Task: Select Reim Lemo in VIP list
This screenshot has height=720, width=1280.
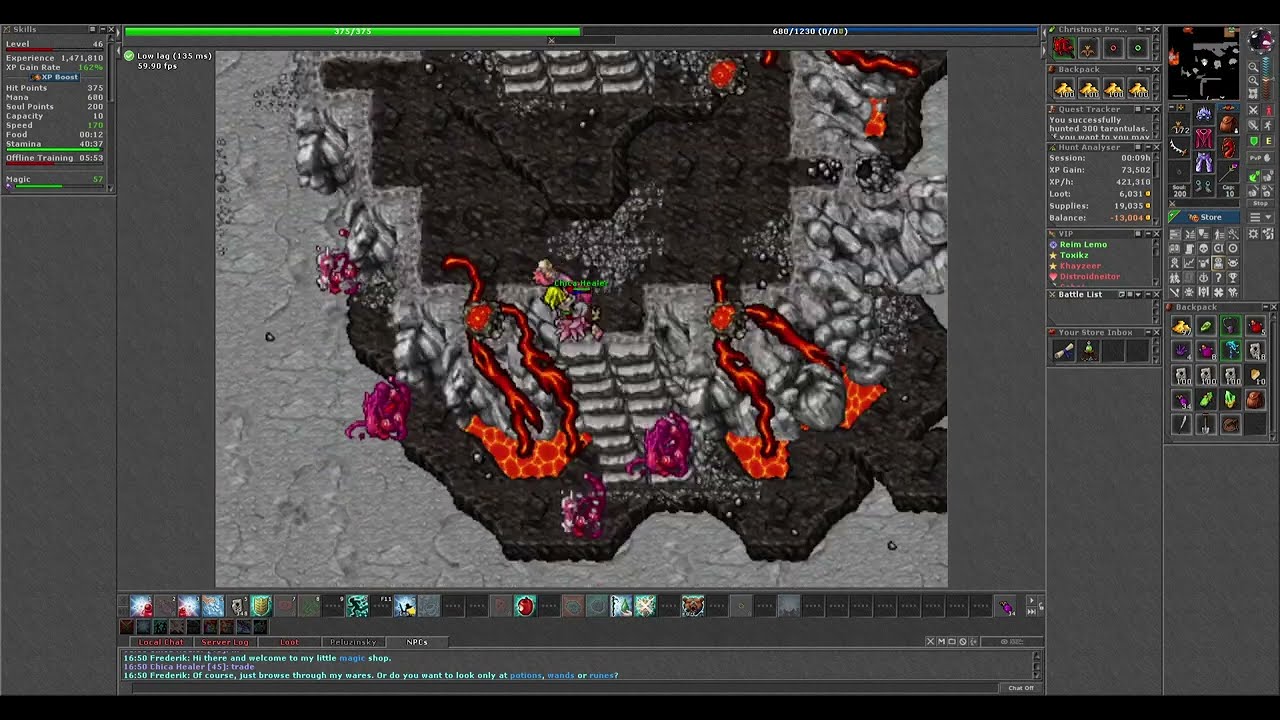Action: click(x=1083, y=245)
